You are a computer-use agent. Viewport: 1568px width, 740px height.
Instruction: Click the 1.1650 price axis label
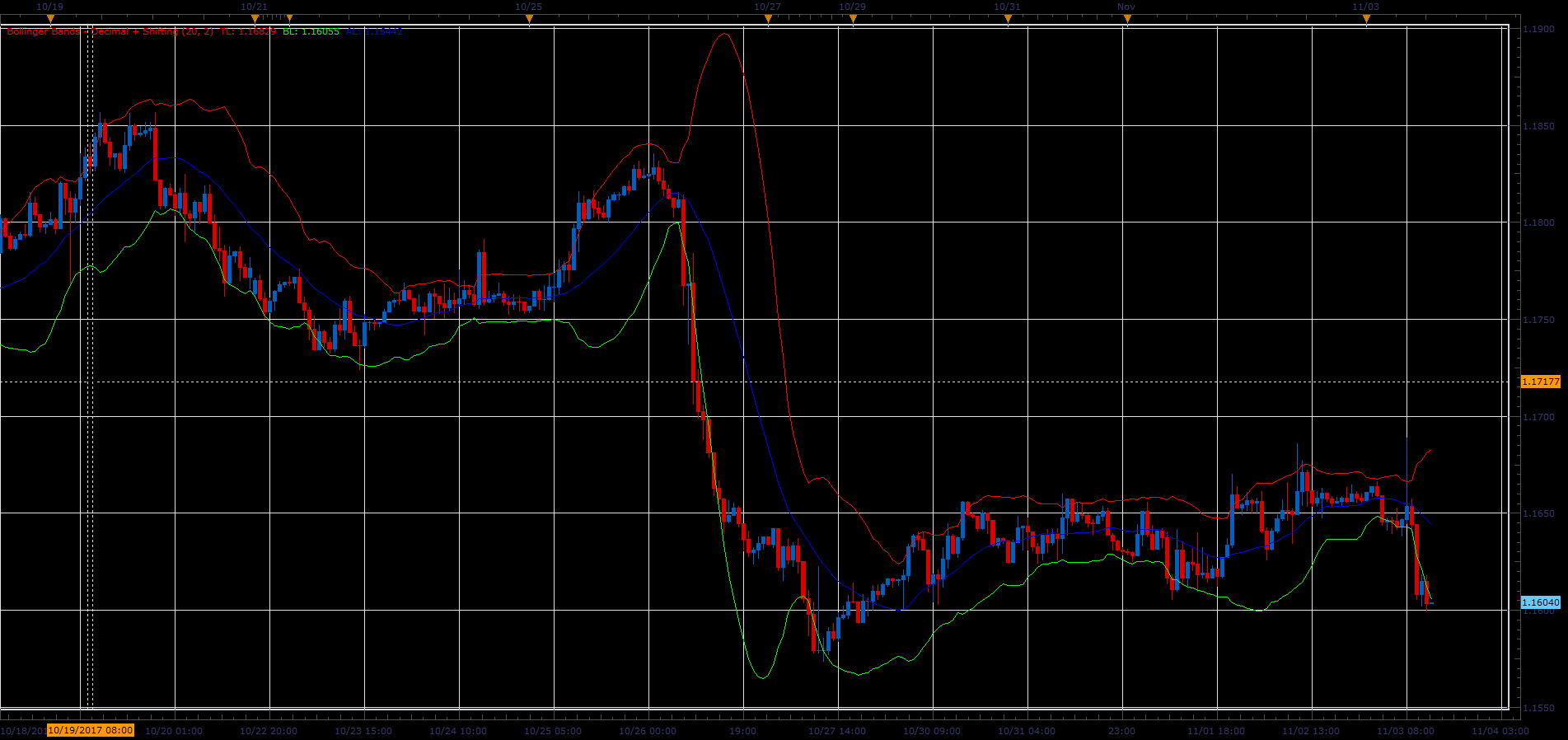[x=1538, y=513]
